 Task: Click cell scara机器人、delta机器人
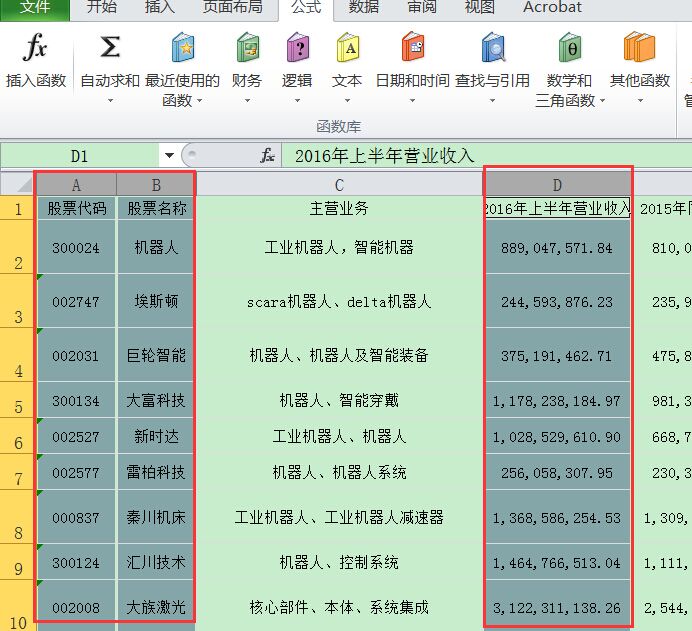tap(339, 301)
